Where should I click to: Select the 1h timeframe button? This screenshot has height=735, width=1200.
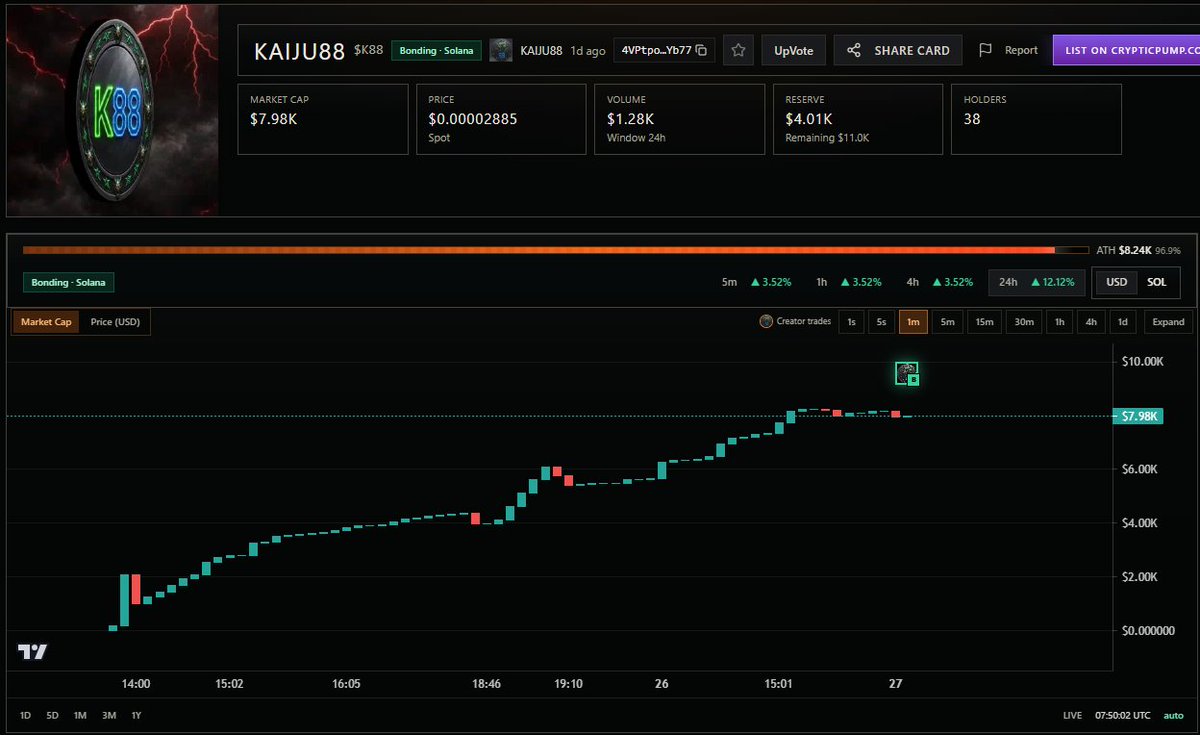[x=1059, y=322]
